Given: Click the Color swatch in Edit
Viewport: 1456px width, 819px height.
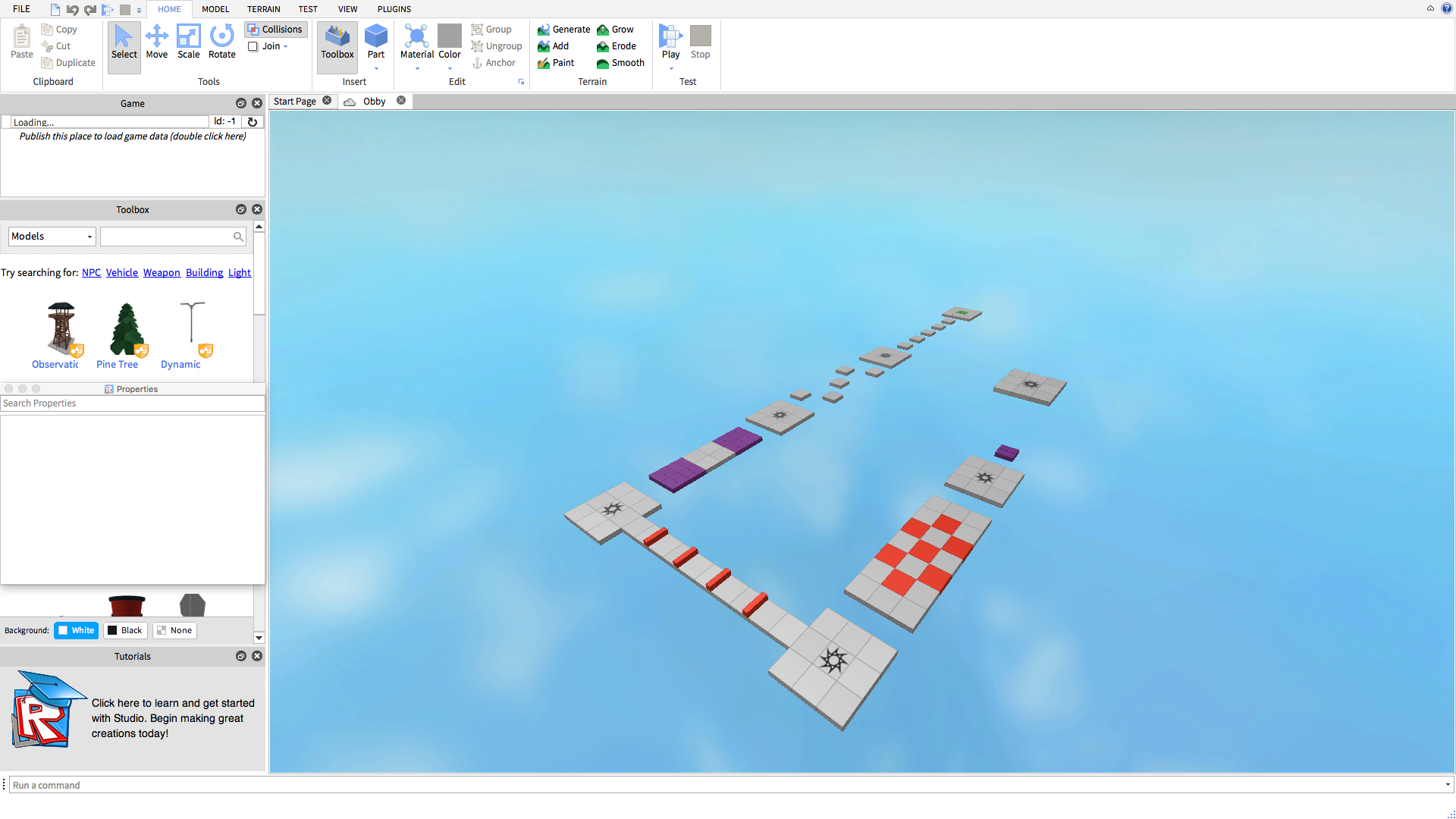Looking at the screenshot, I should (449, 36).
